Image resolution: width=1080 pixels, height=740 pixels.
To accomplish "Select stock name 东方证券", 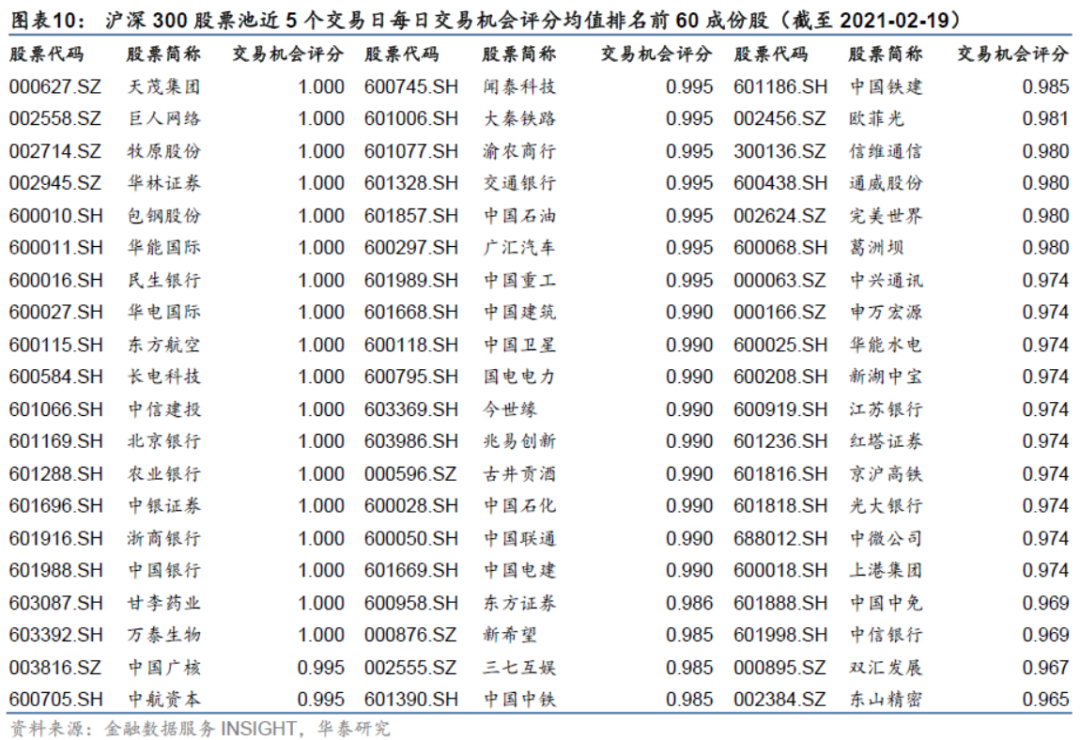I will (519, 603).
